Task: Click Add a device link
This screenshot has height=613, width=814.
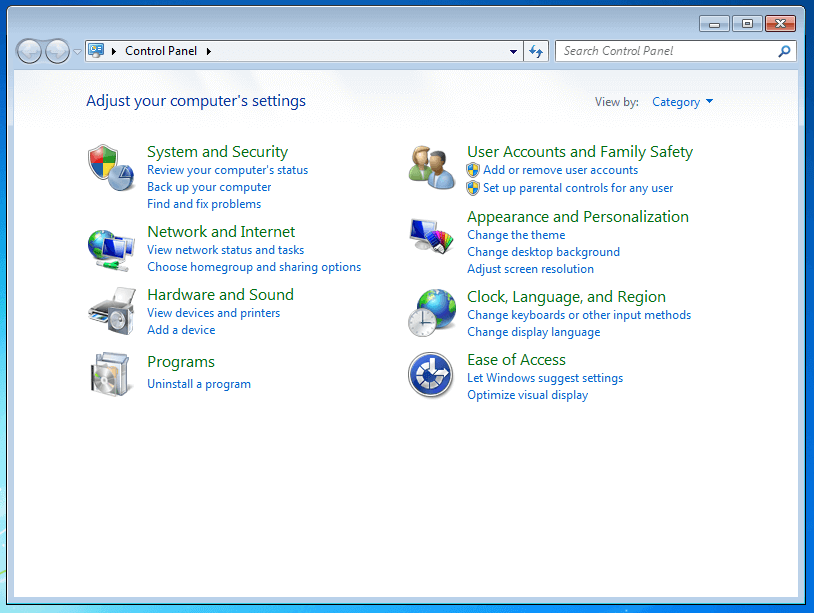Action: pyautogui.click(x=181, y=330)
